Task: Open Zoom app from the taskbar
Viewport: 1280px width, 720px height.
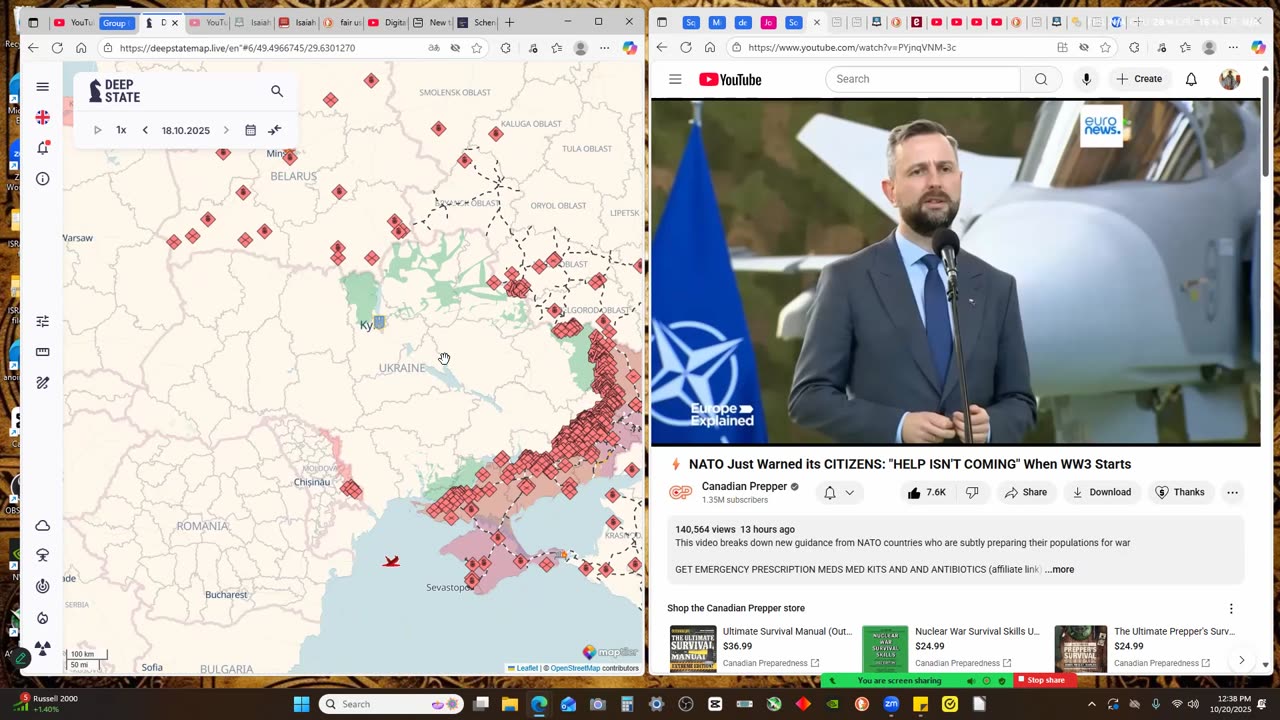Action: (891, 704)
